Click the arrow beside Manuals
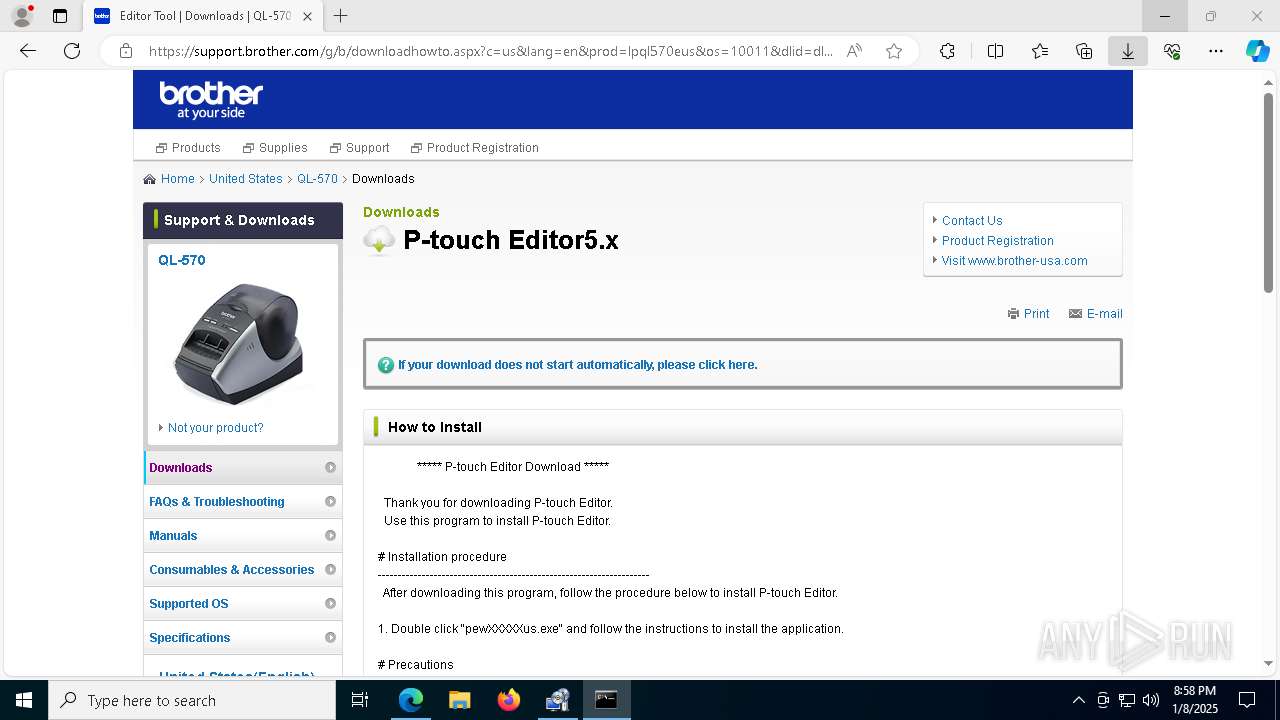The width and height of the screenshot is (1280, 720). 330,536
